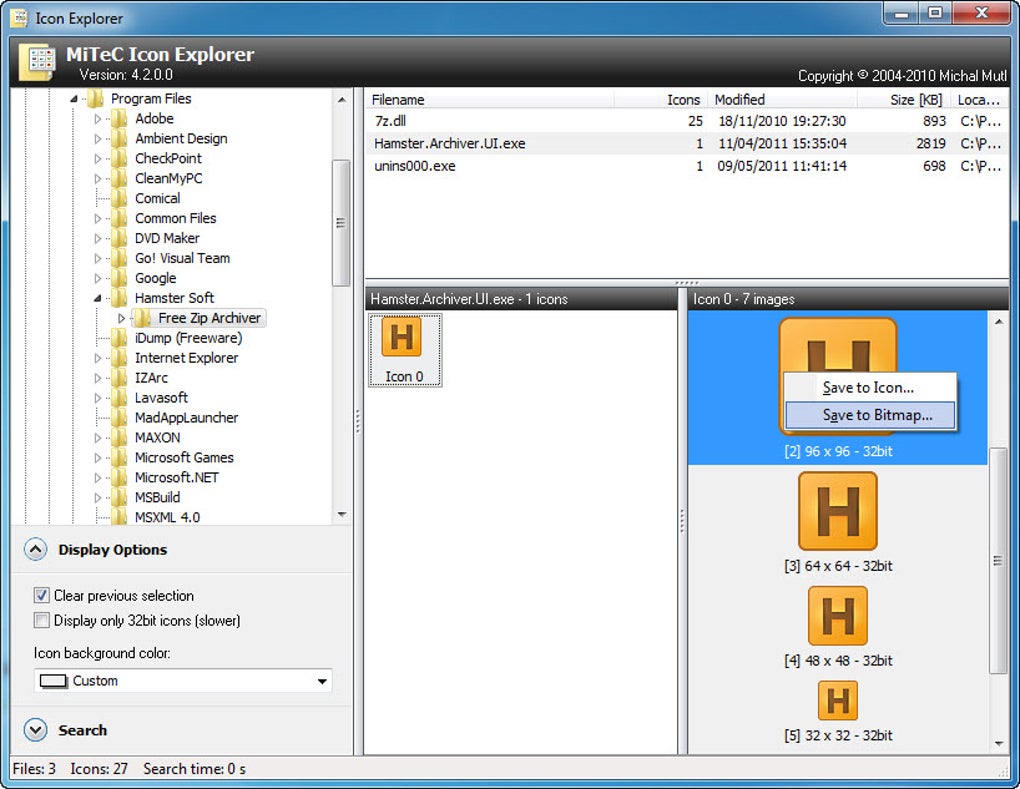Click the Common Files folder icon
This screenshot has width=1020, height=789.
pos(119,219)
